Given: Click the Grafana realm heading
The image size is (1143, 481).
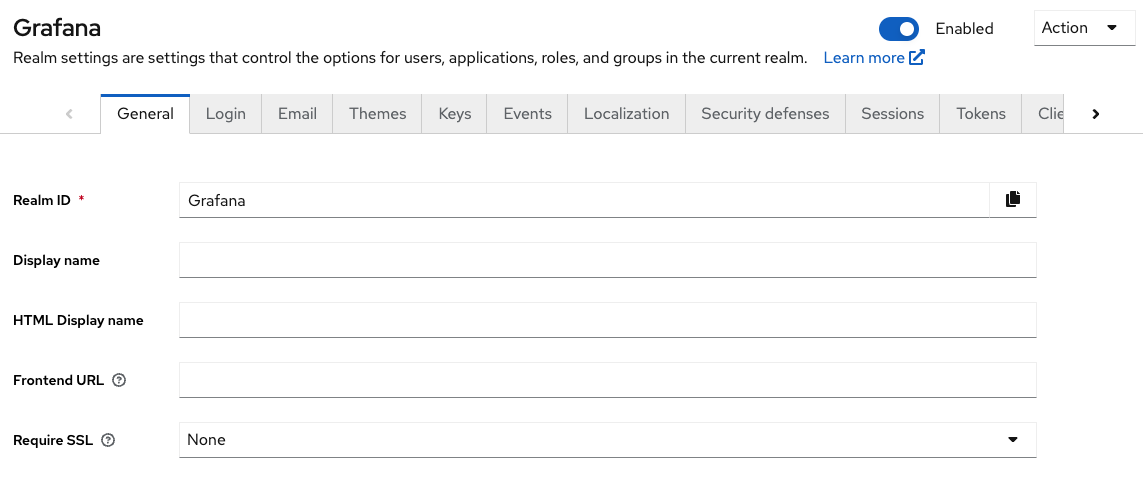Looking at the screenshot, I should (x=57, y=28).
